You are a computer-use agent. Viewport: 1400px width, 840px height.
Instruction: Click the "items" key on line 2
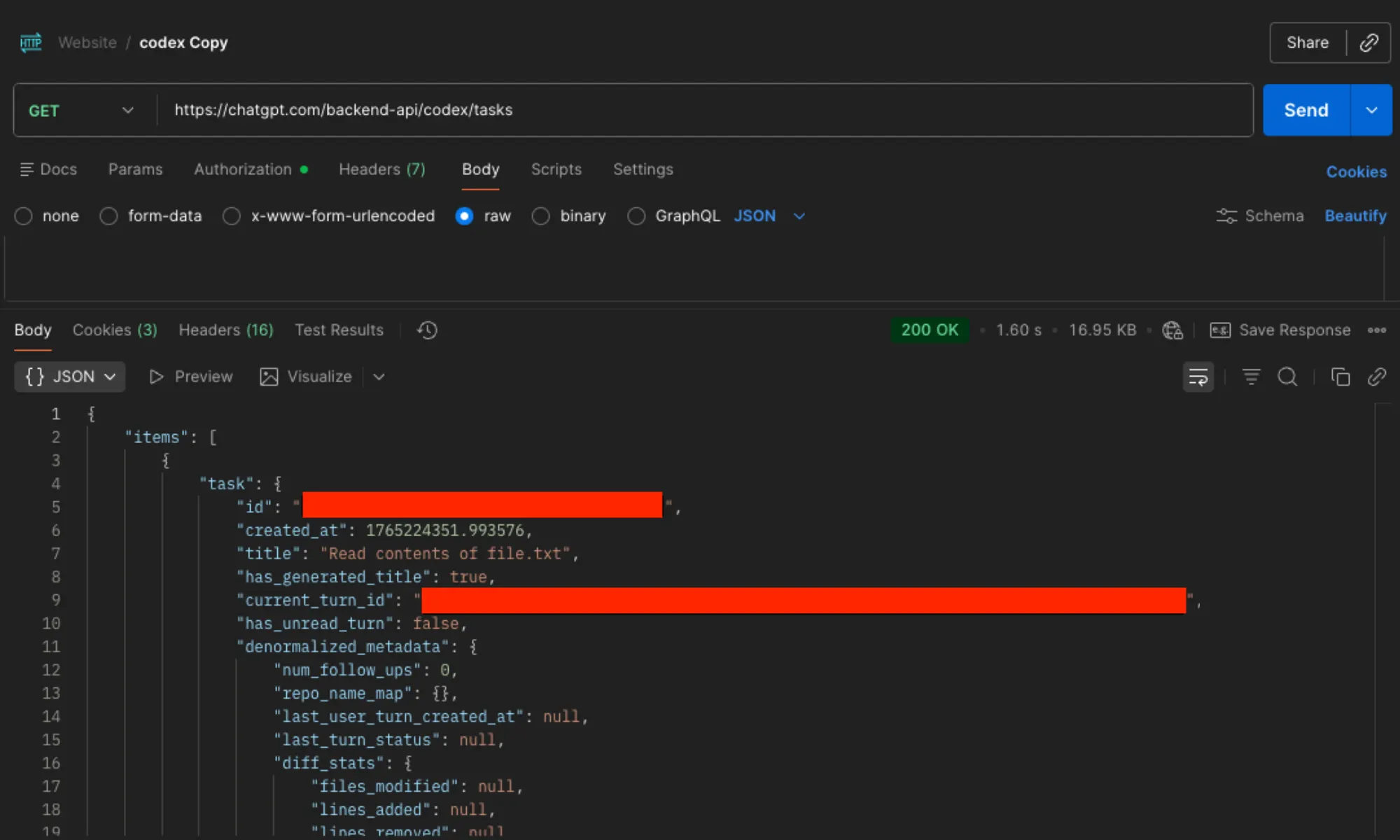[156, 437]
